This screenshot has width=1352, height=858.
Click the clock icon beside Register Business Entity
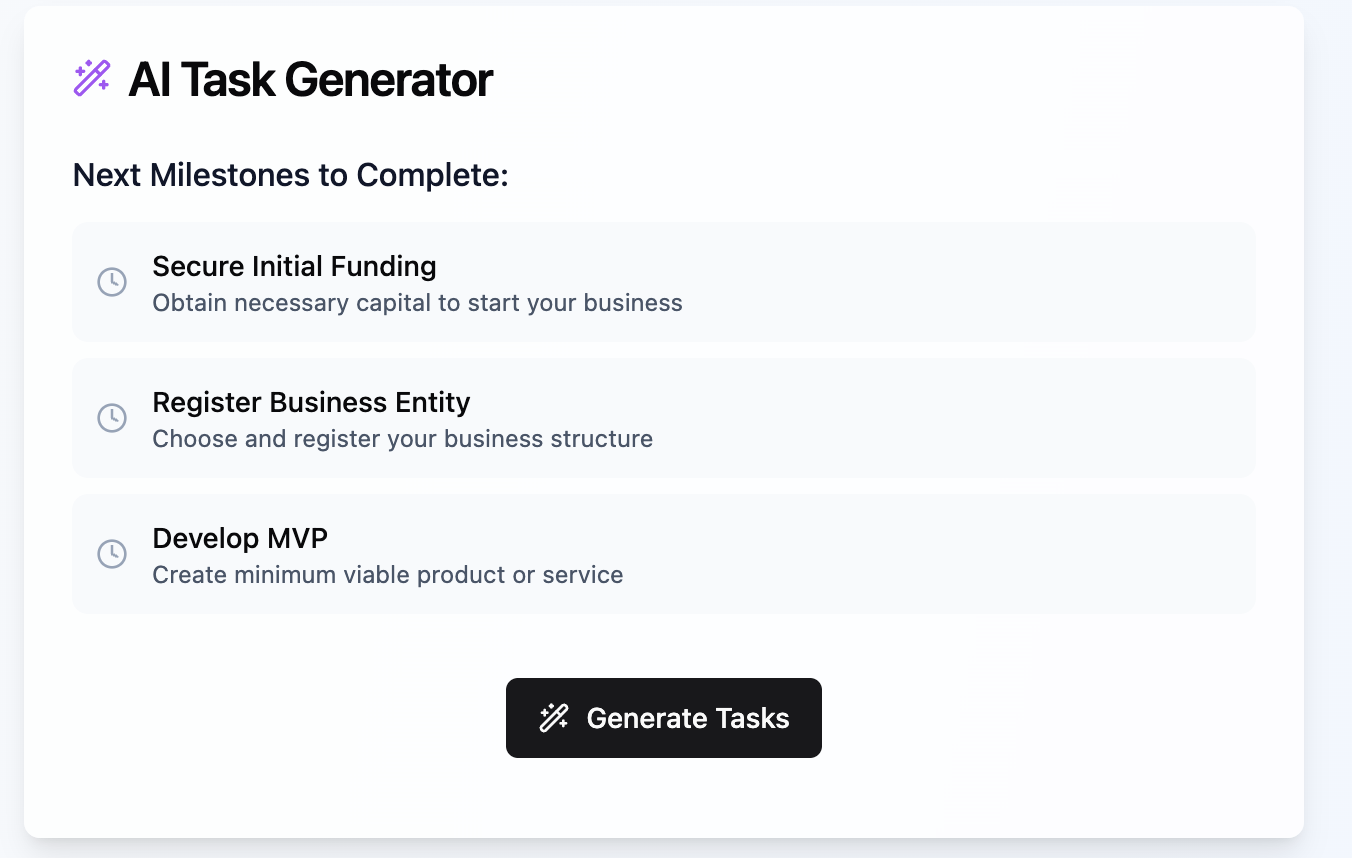coord(112,418)
